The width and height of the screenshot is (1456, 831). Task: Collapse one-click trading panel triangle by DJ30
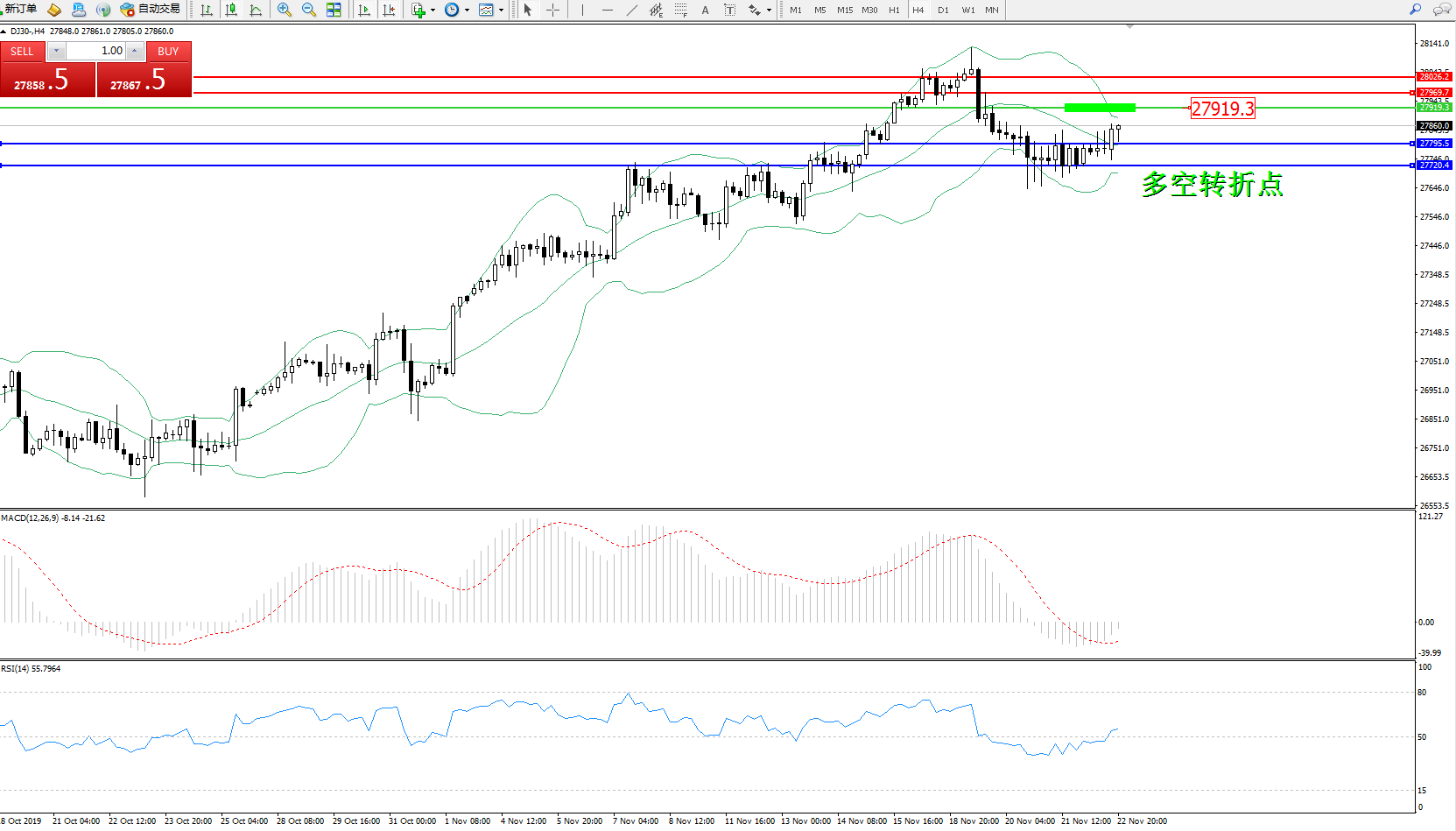(x=4, y=32)
